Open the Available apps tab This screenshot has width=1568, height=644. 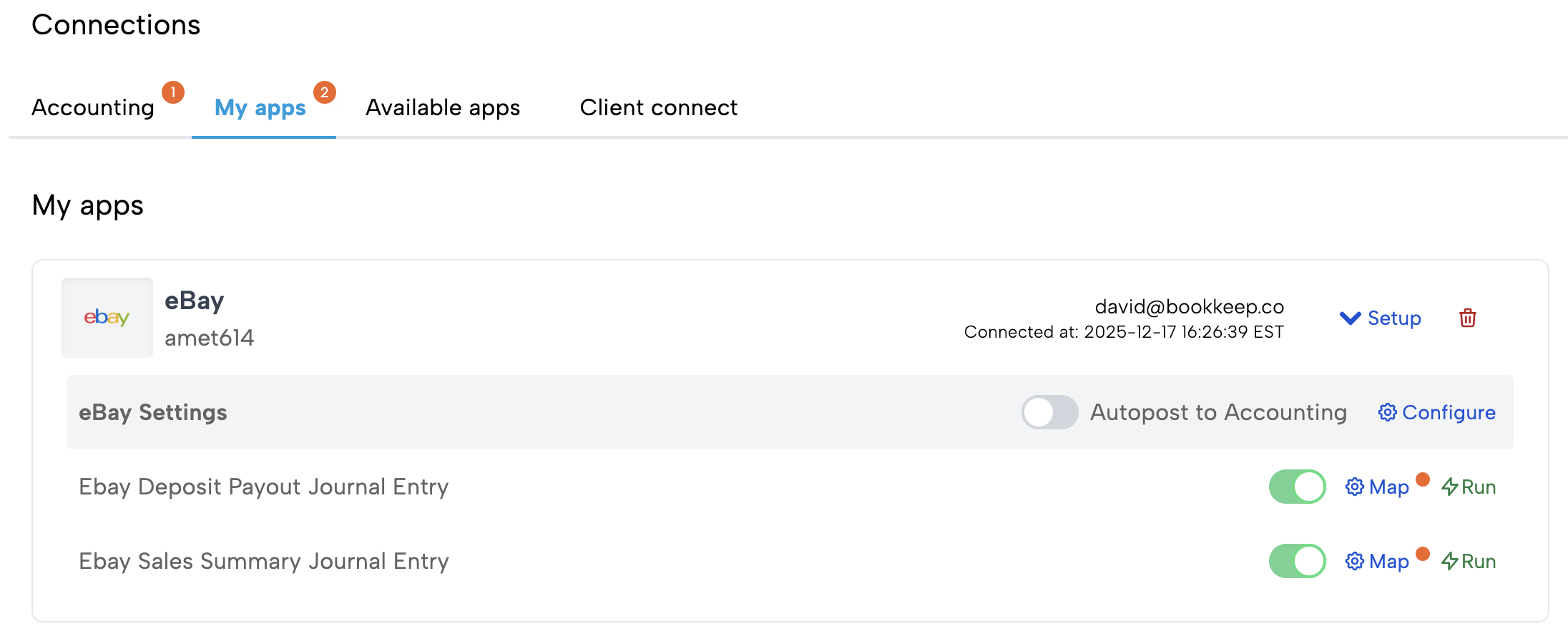[x=443, y=107]
